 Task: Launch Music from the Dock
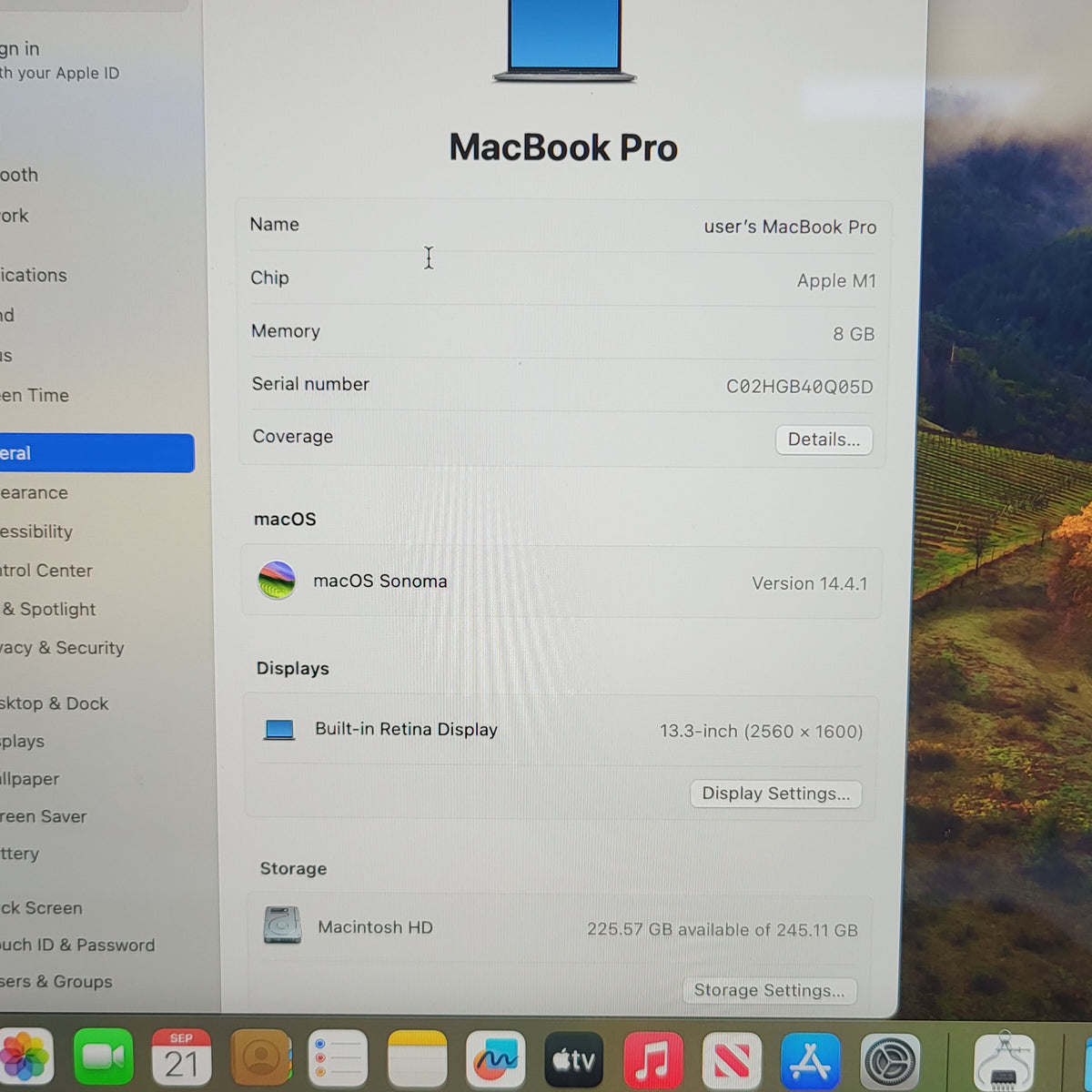pos(652,1060)
